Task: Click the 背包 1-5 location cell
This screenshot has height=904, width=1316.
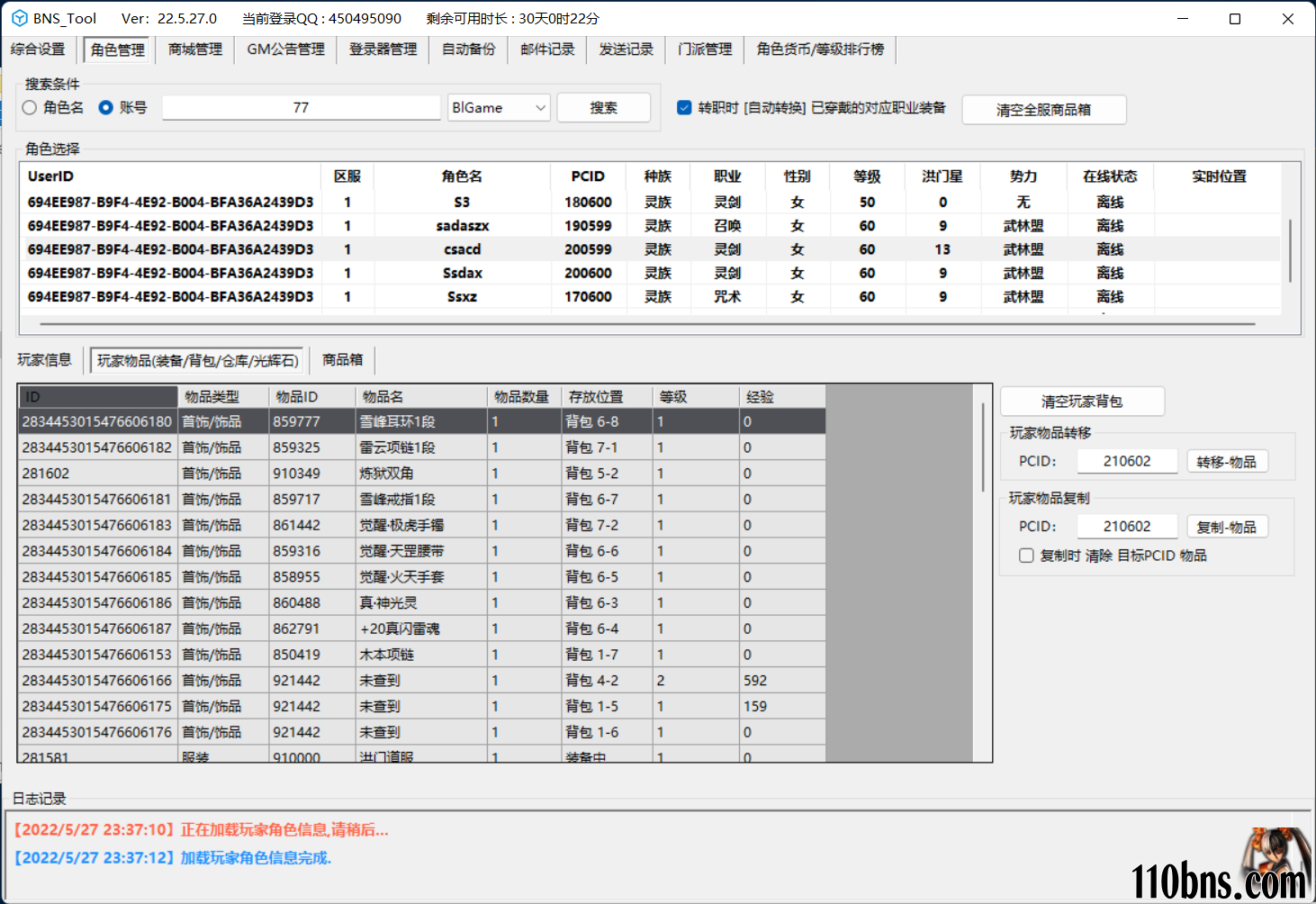Action: (608, 707)
